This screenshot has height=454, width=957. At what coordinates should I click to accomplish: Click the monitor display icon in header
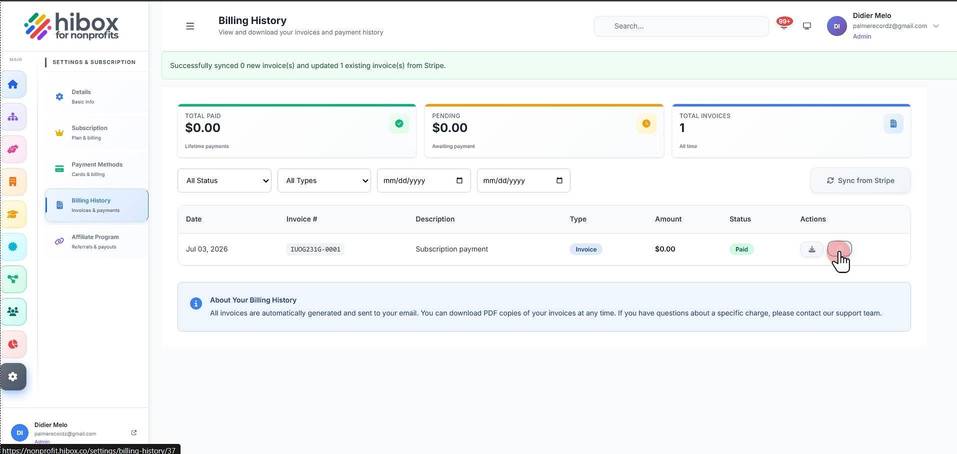(x=807, y=26)
